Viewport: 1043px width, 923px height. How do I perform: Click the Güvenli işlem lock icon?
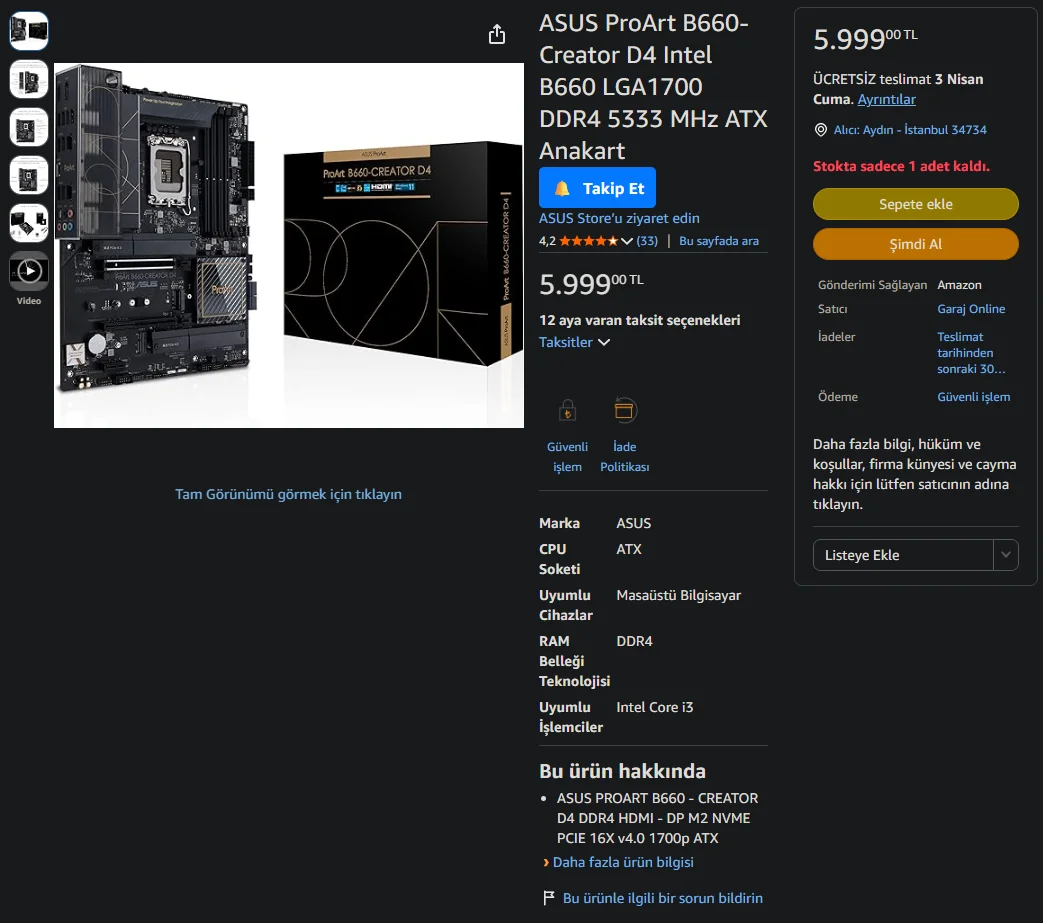(x=567, y=410)
